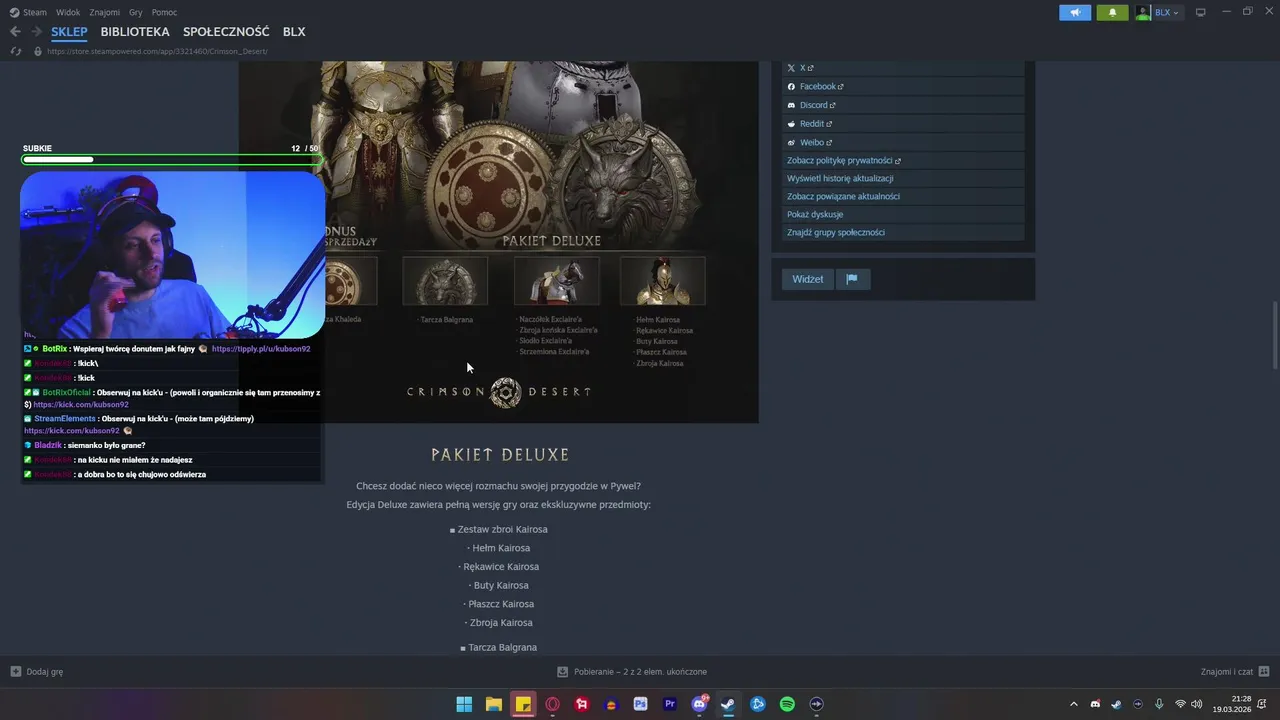This screenshot has width=1280, height=720.
Task: Open Sticky Notes in the taskbar
Action: (x=523, y=704)
